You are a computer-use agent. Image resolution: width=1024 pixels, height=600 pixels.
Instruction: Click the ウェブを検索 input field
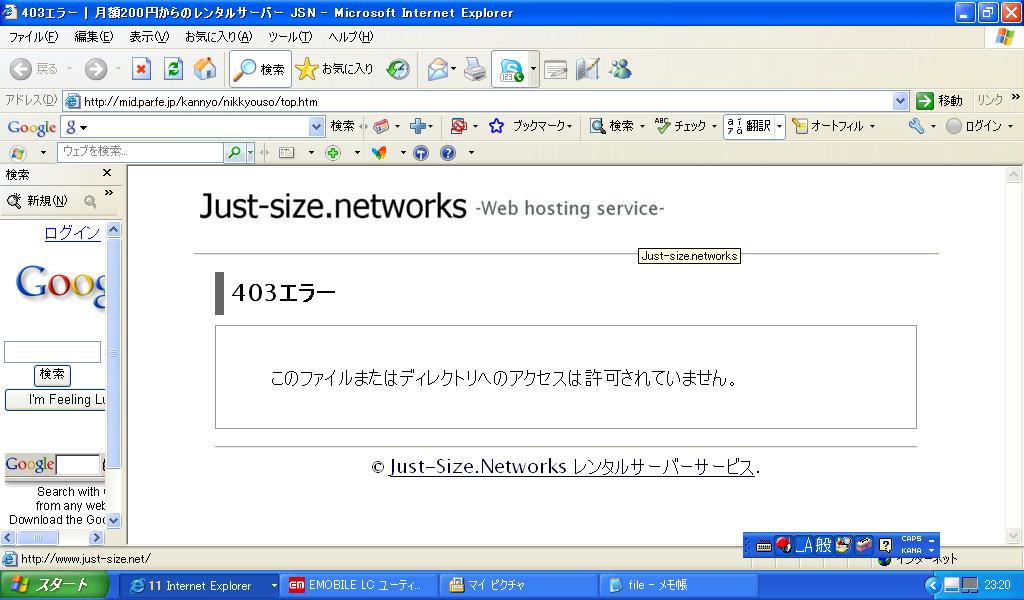pos(140,152)
